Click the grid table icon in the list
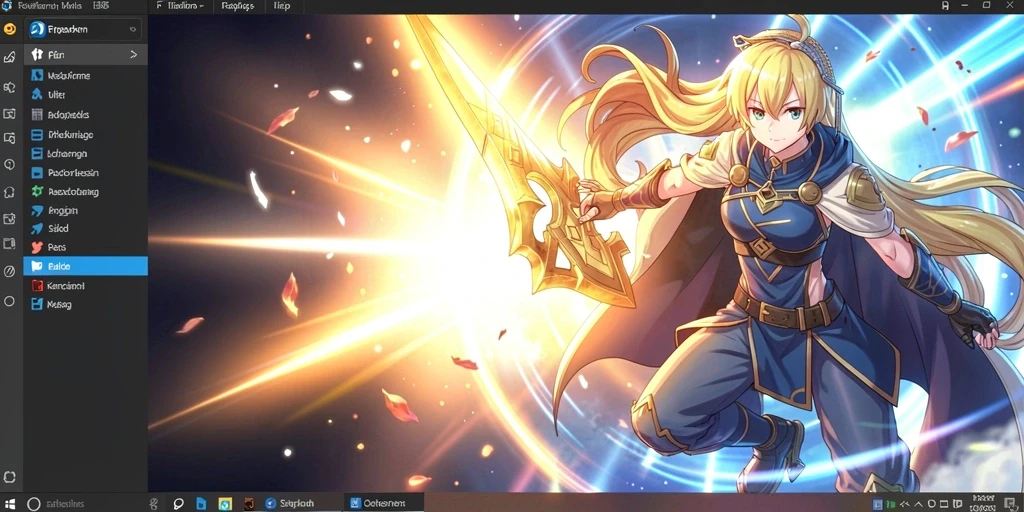 click(x=37, y=115)
